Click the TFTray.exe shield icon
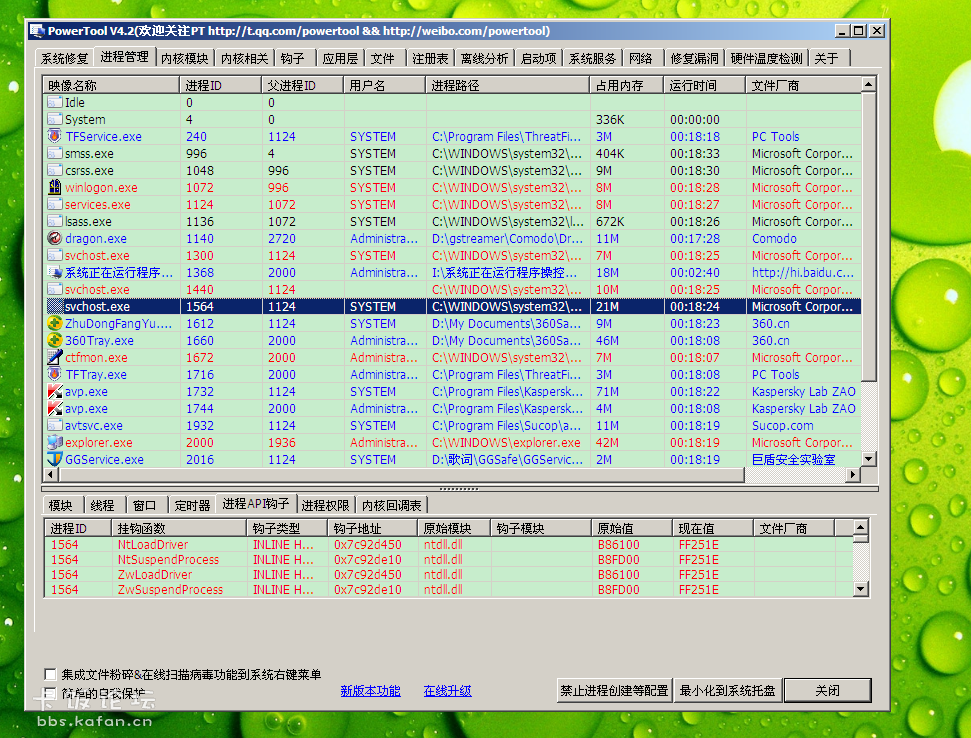The width and height of the screenshot is (971, 738). pos(55,375)
